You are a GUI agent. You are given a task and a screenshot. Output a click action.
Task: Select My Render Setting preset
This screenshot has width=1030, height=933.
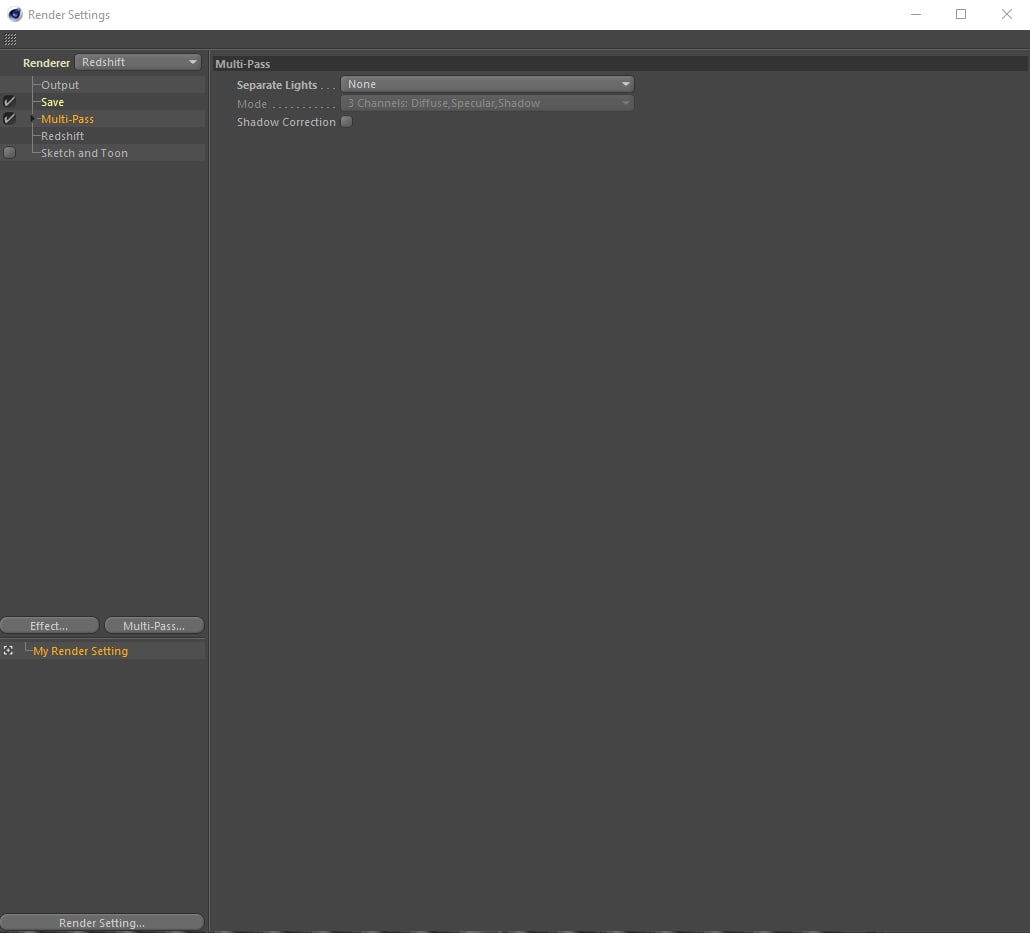(81, 651)
